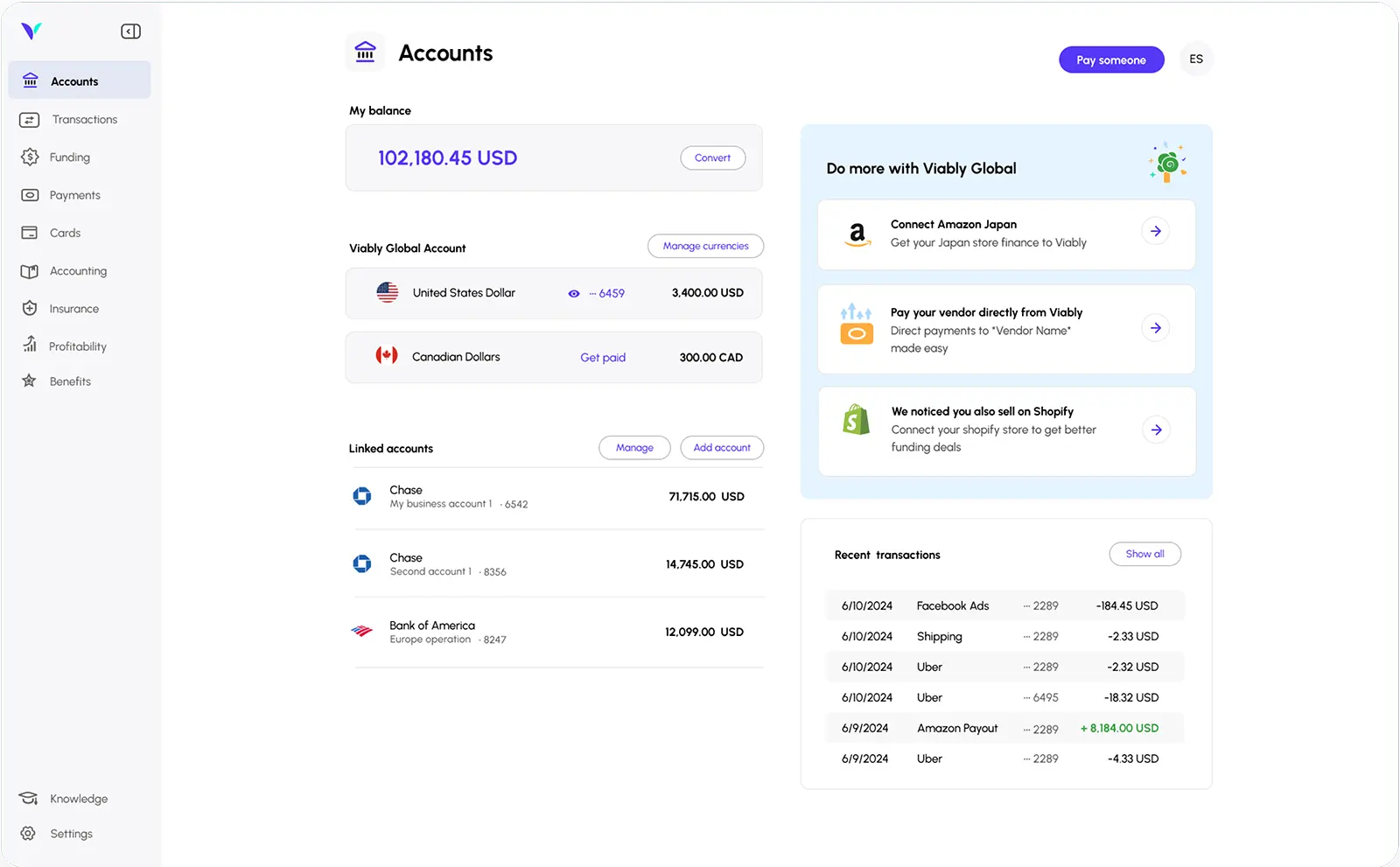Open the Accounting sidebar icon
The width and height of the screenshot is (1400, 867).
tap(29, 270)
